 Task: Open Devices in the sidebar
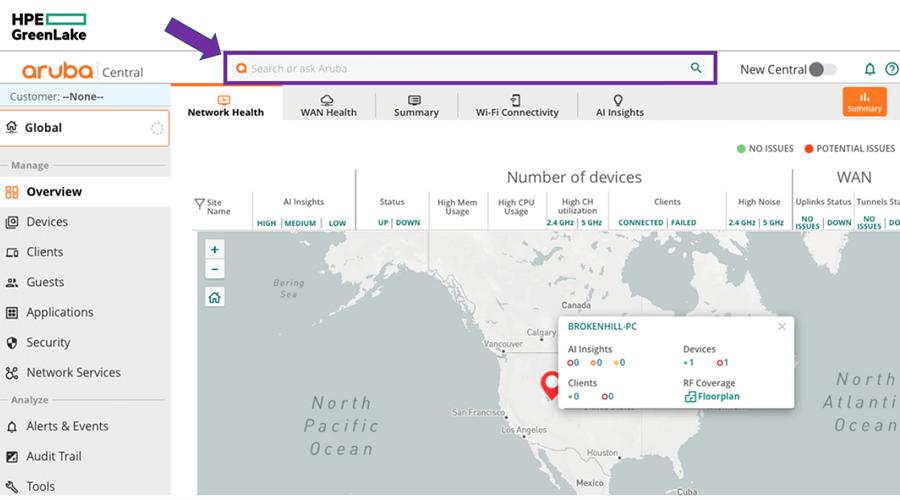click(47, 222)
